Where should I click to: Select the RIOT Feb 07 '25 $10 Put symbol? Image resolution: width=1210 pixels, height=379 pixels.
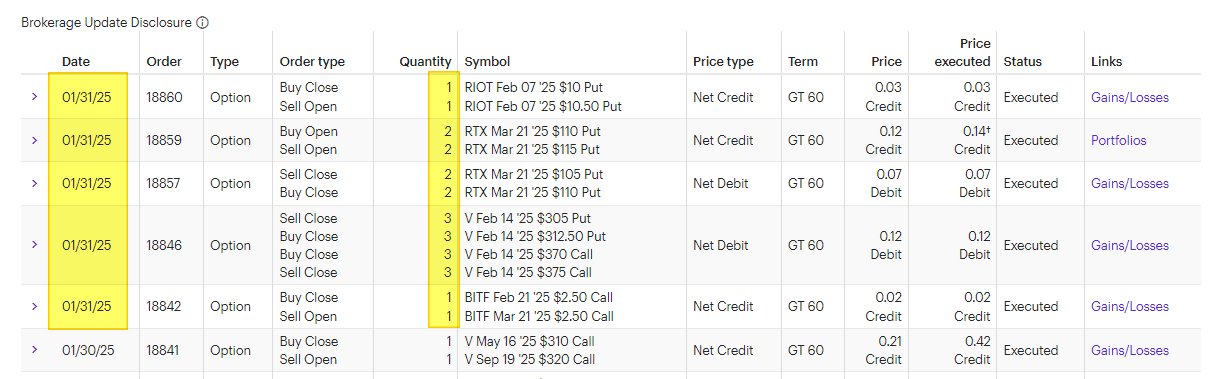[x=534, y=87]
